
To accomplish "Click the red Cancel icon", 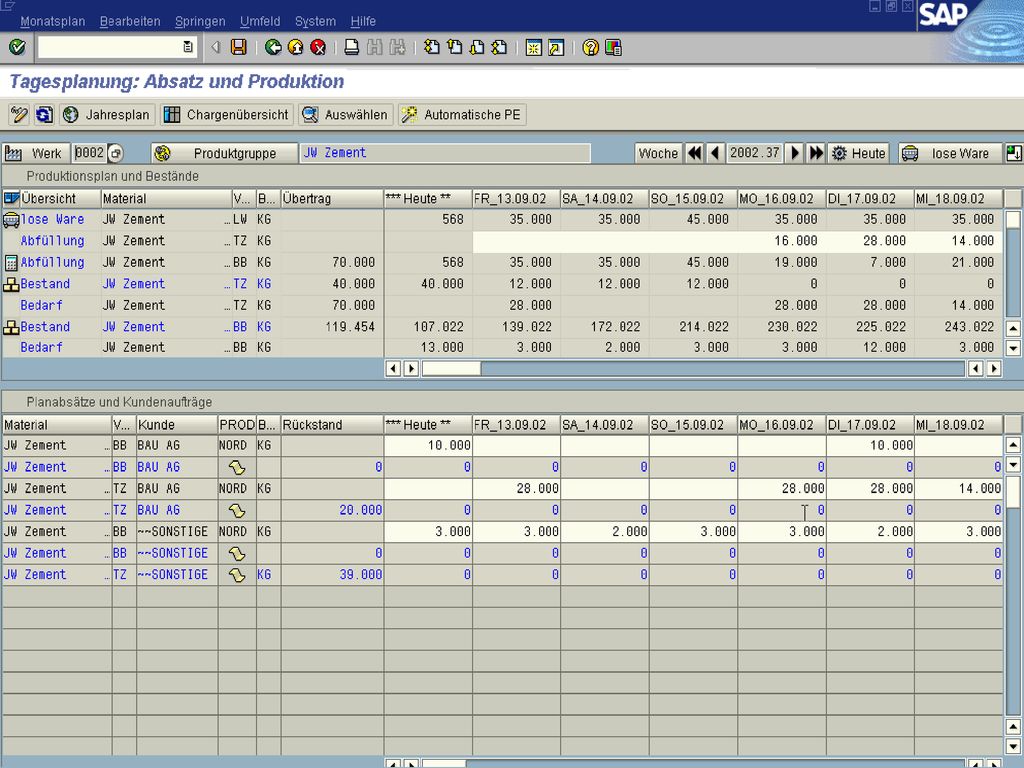I will (x=318, y=47).
